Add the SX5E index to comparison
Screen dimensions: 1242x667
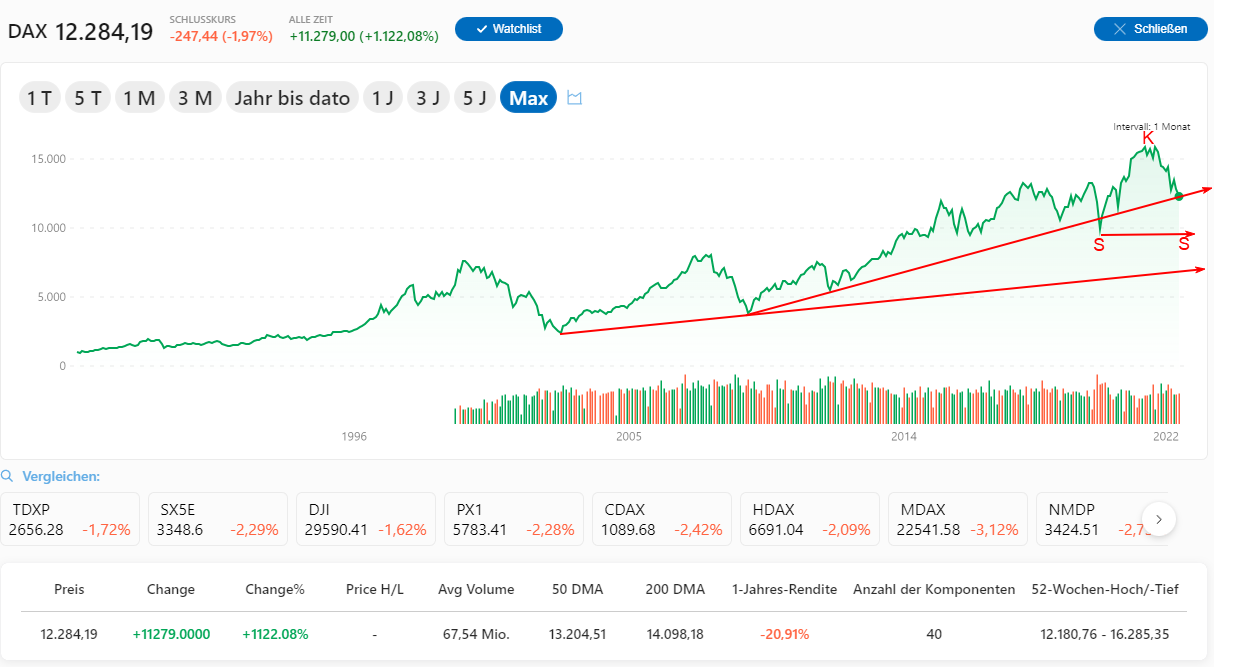tap(218, 519)
